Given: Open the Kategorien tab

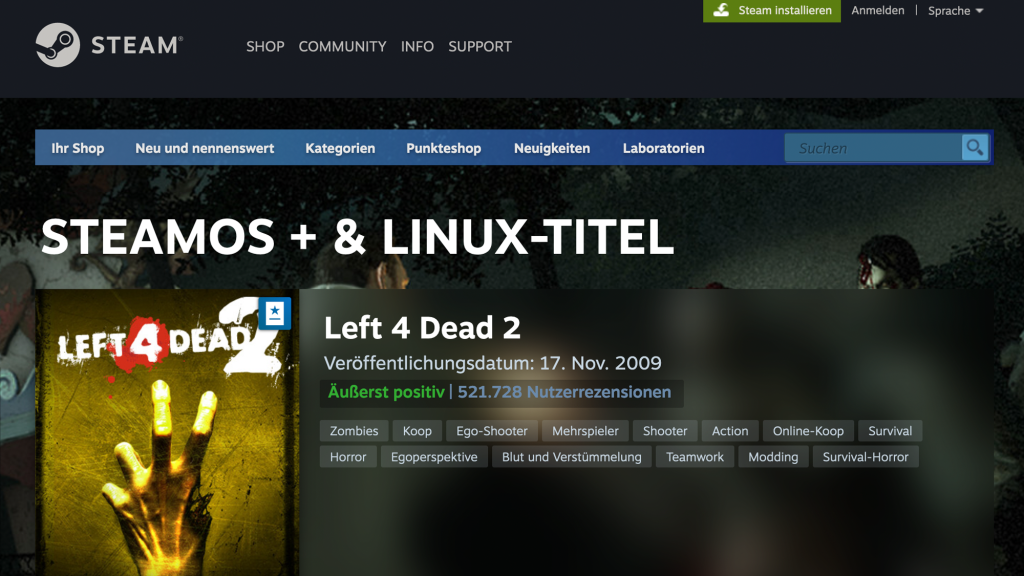Looking at the screenshot, I should coord(340,148).
